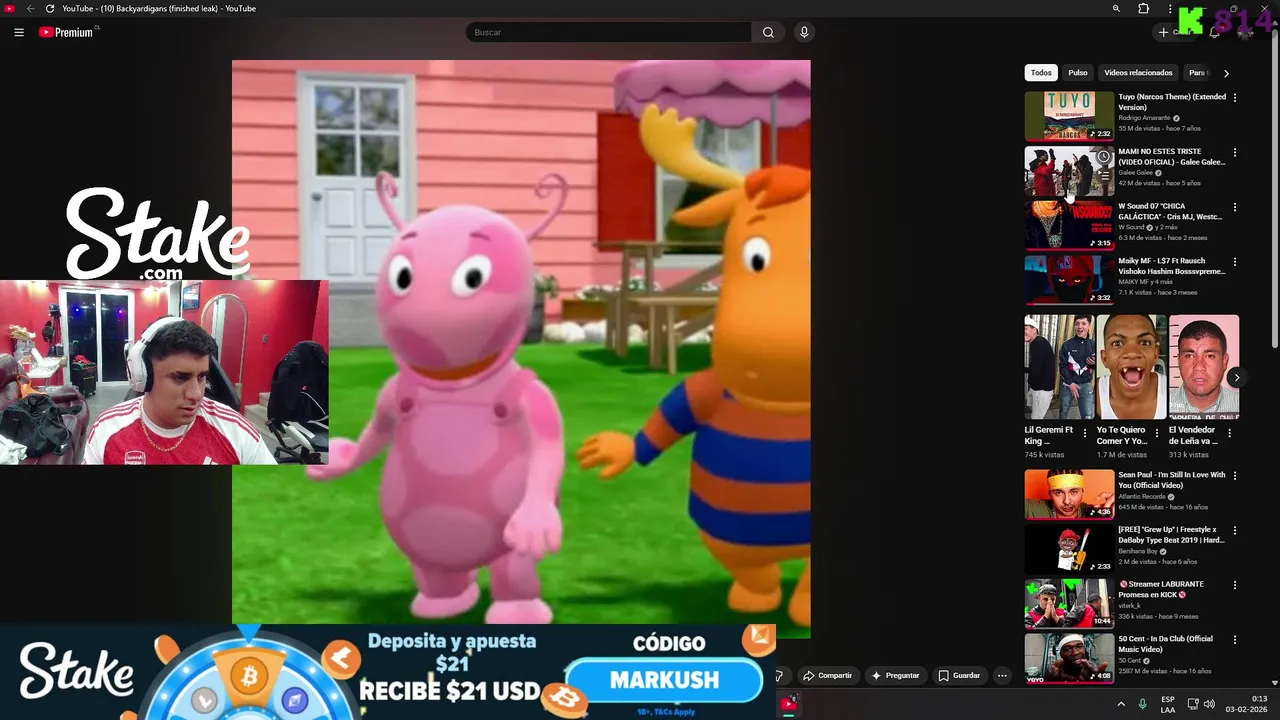This screenshot has width=1280, height=720.
Task: Open the Lil Geremi Ft King short thumbnail
Action: [x=1059, y=367]
